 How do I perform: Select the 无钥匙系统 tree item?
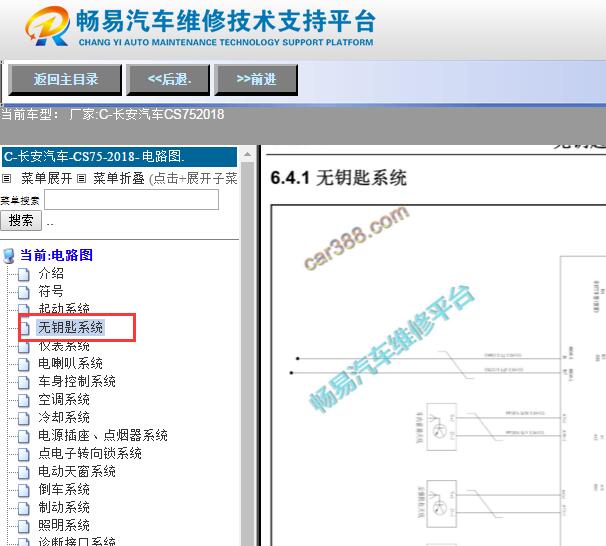pyautogui.click(x=70, y=328)
